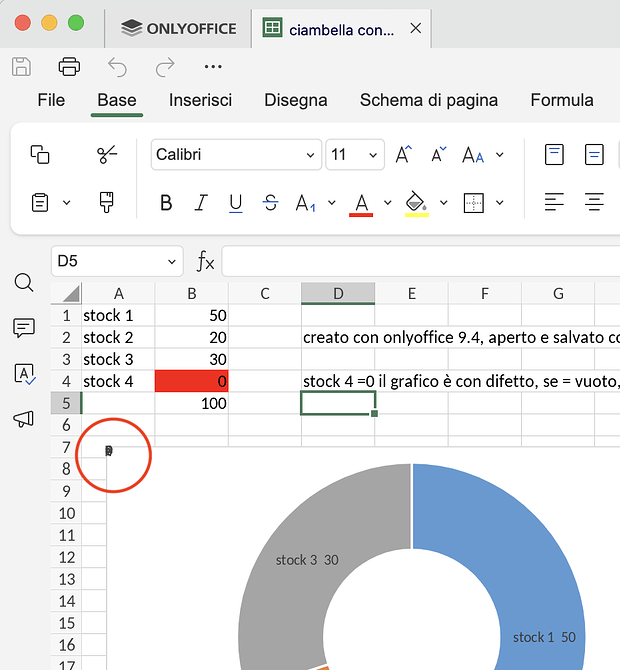Expand the Change case dropdown arrow

(x=500, y=155)
